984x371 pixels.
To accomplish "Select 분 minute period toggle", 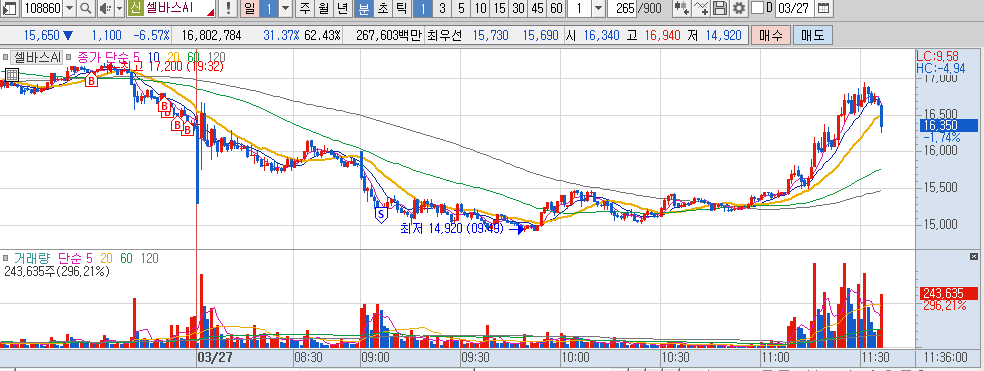I will click(x=363, y=9).
